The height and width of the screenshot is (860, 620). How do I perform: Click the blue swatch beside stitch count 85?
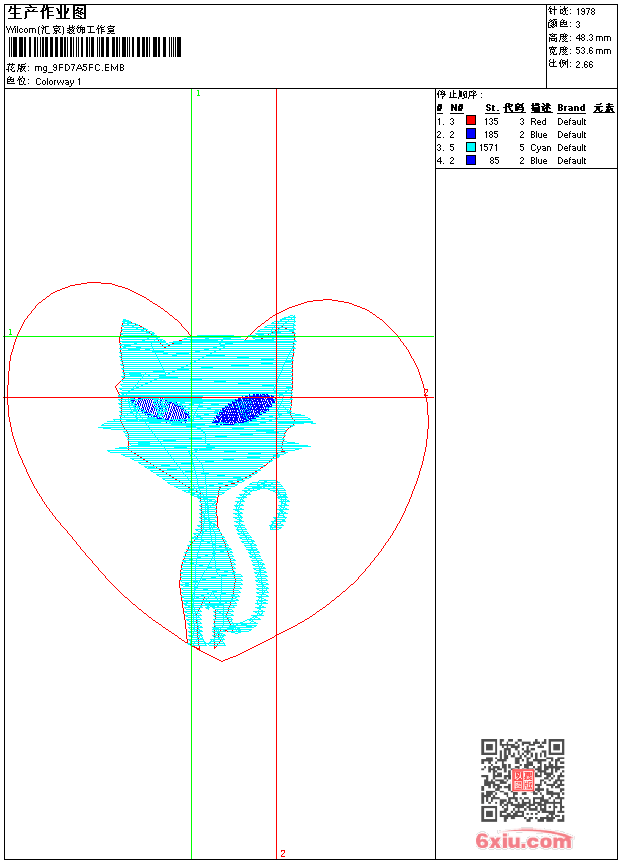[471, 160]
